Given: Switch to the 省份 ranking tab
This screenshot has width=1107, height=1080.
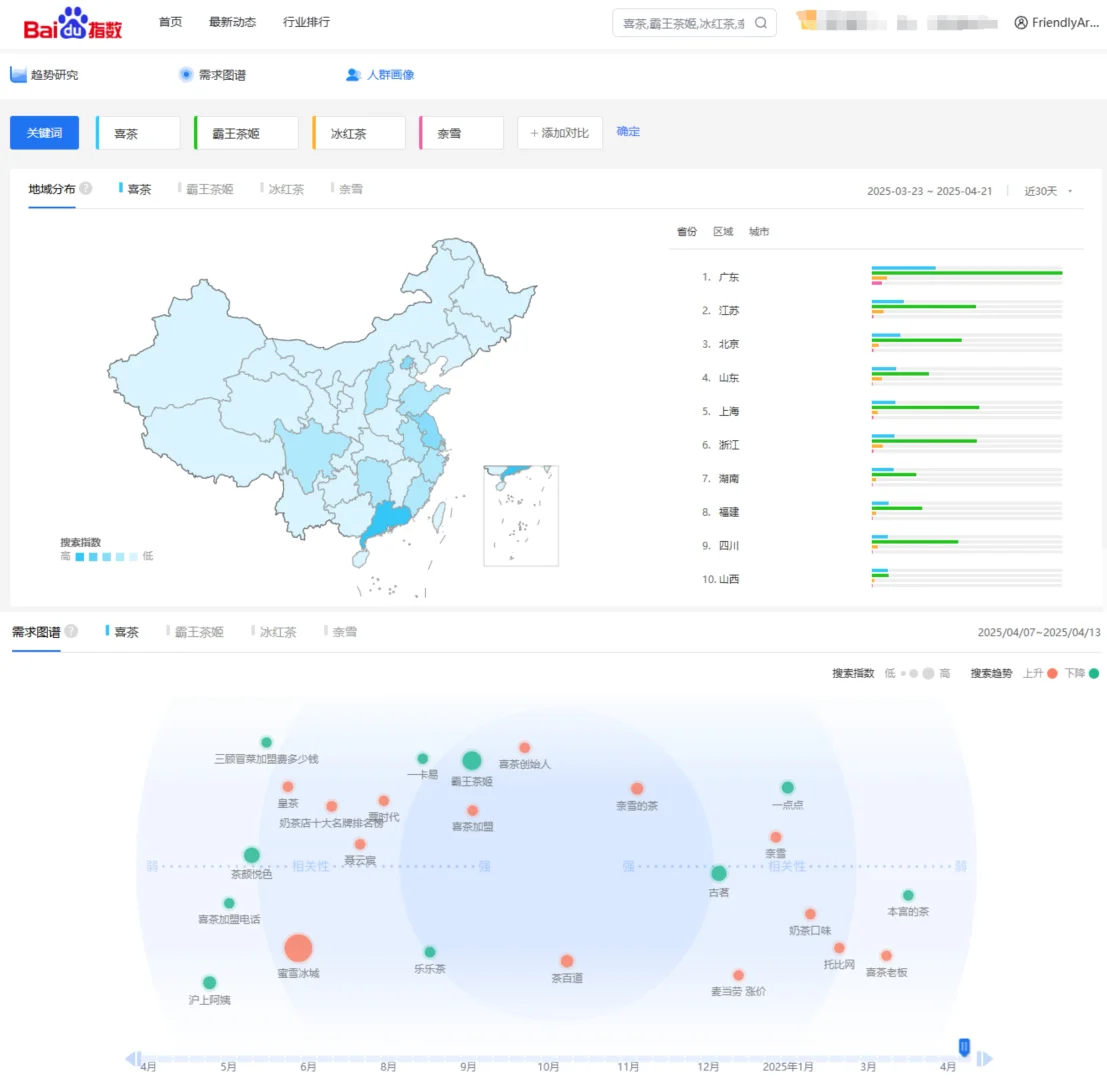Looking at the screenshot, I should point(687,232).
